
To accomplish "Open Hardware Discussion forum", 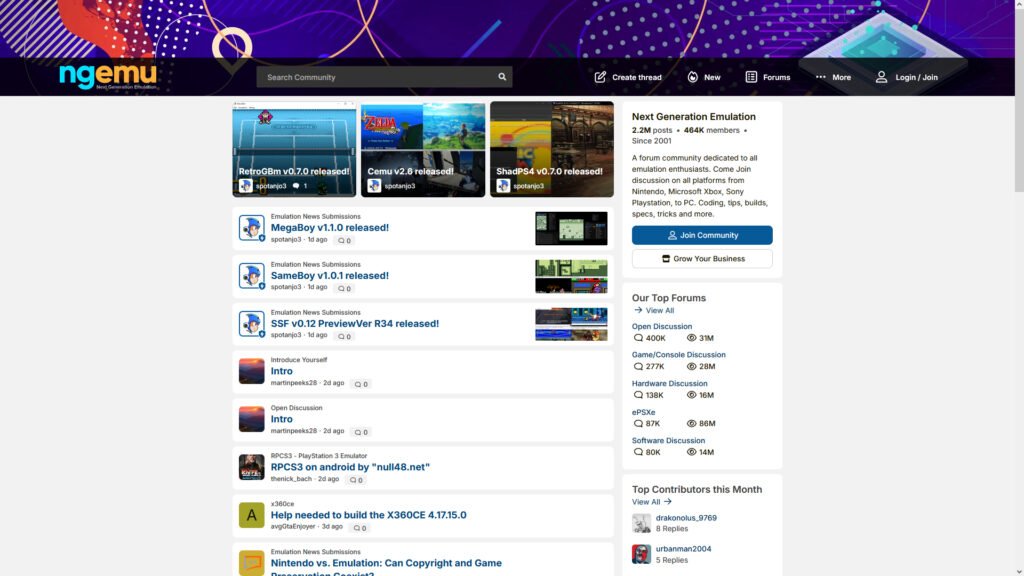I will (669, 383).
